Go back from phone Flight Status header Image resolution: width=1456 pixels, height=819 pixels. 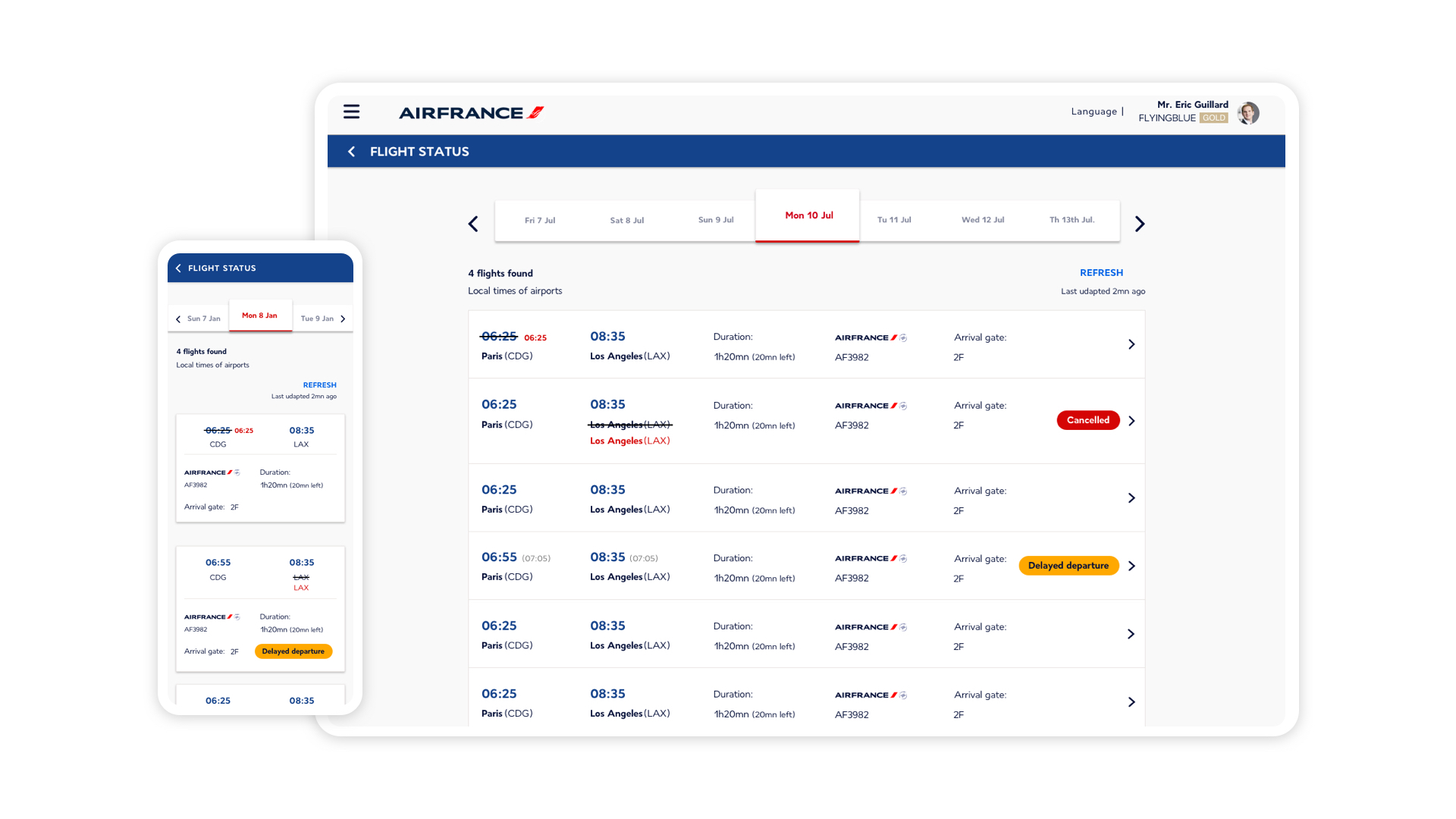click(x=178, y=268)
